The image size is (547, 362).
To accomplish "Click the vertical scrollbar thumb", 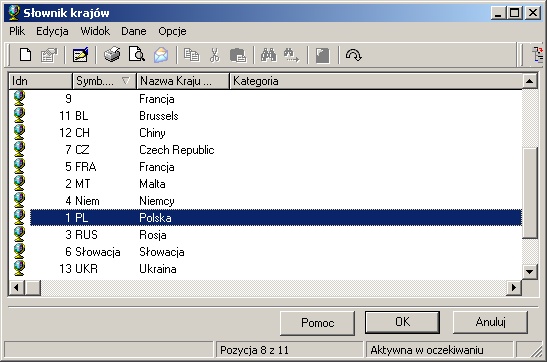I will pos(530,193).
